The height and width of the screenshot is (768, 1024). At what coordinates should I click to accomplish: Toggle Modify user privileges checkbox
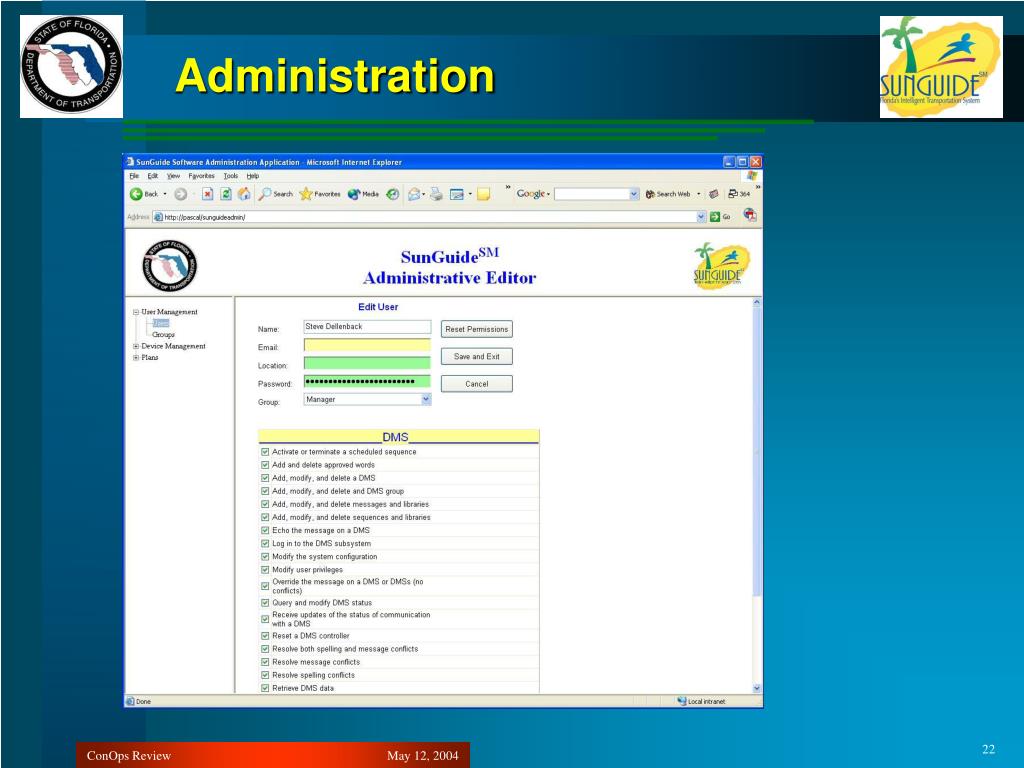tap(265, 569)
